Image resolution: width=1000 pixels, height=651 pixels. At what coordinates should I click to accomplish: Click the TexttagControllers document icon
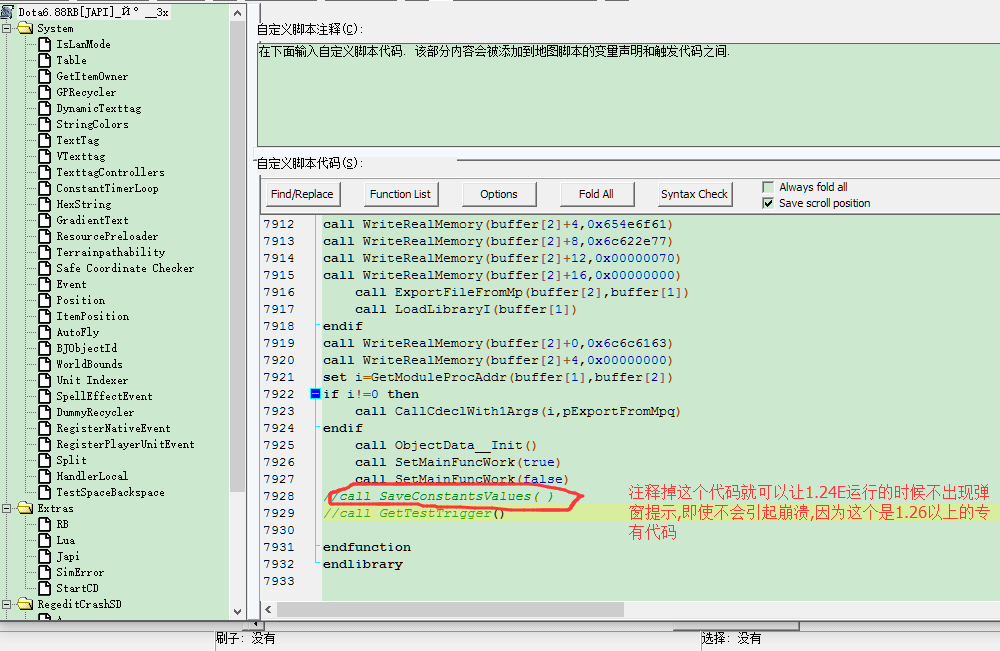[45, 172]
